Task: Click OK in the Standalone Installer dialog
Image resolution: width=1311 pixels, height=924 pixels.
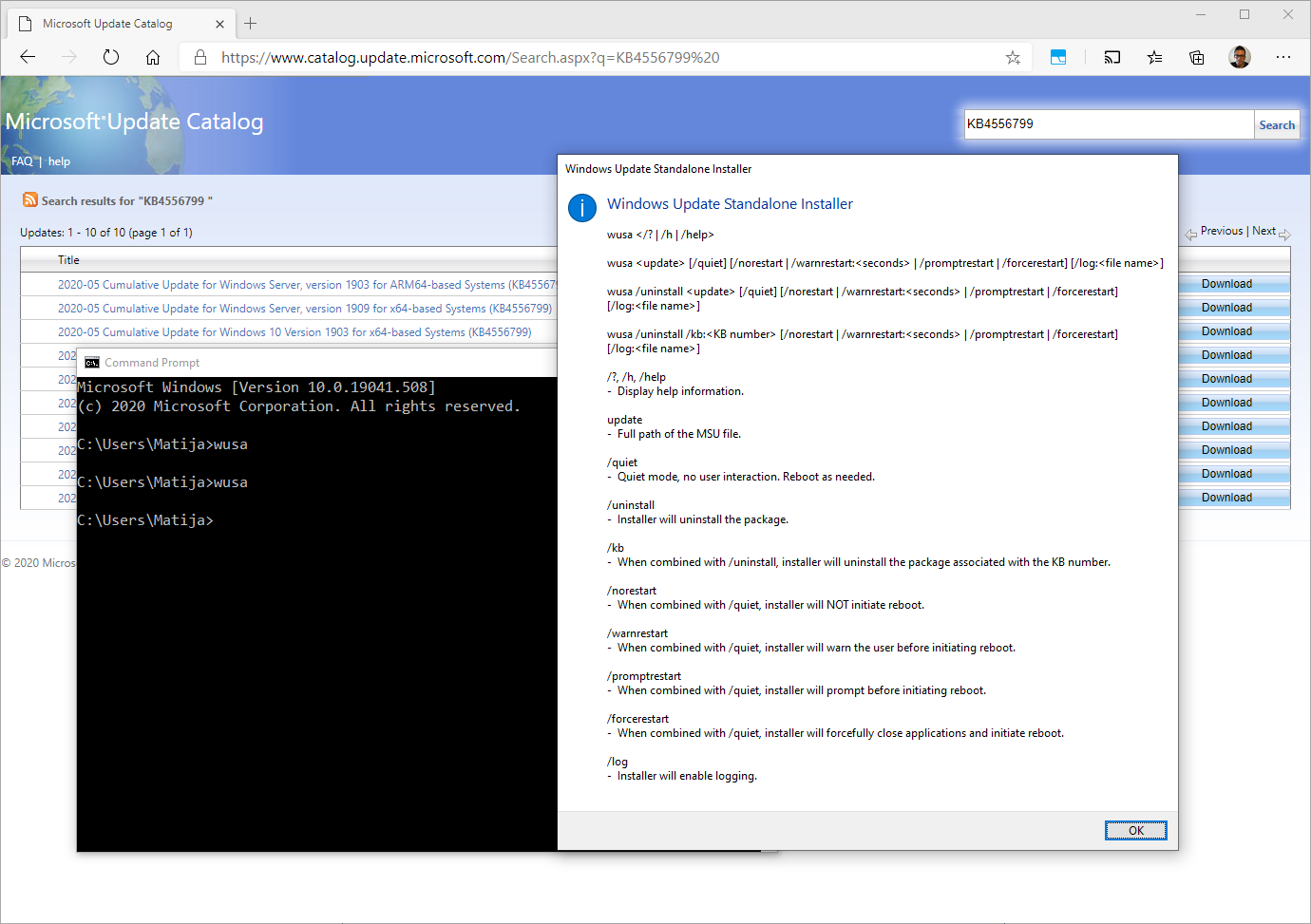Action: click(x=1135, y=831)
